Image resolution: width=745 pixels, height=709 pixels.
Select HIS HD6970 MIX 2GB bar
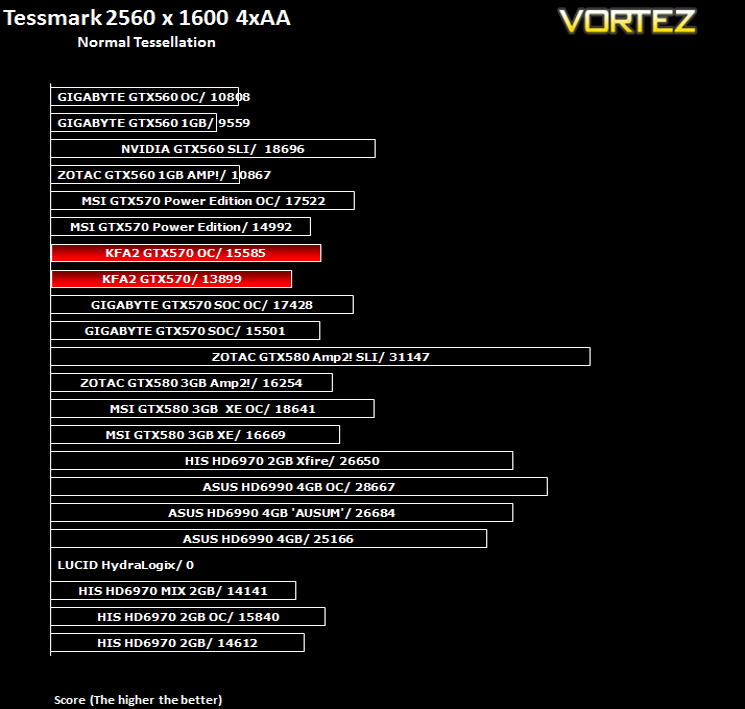(x=173, y=591)
